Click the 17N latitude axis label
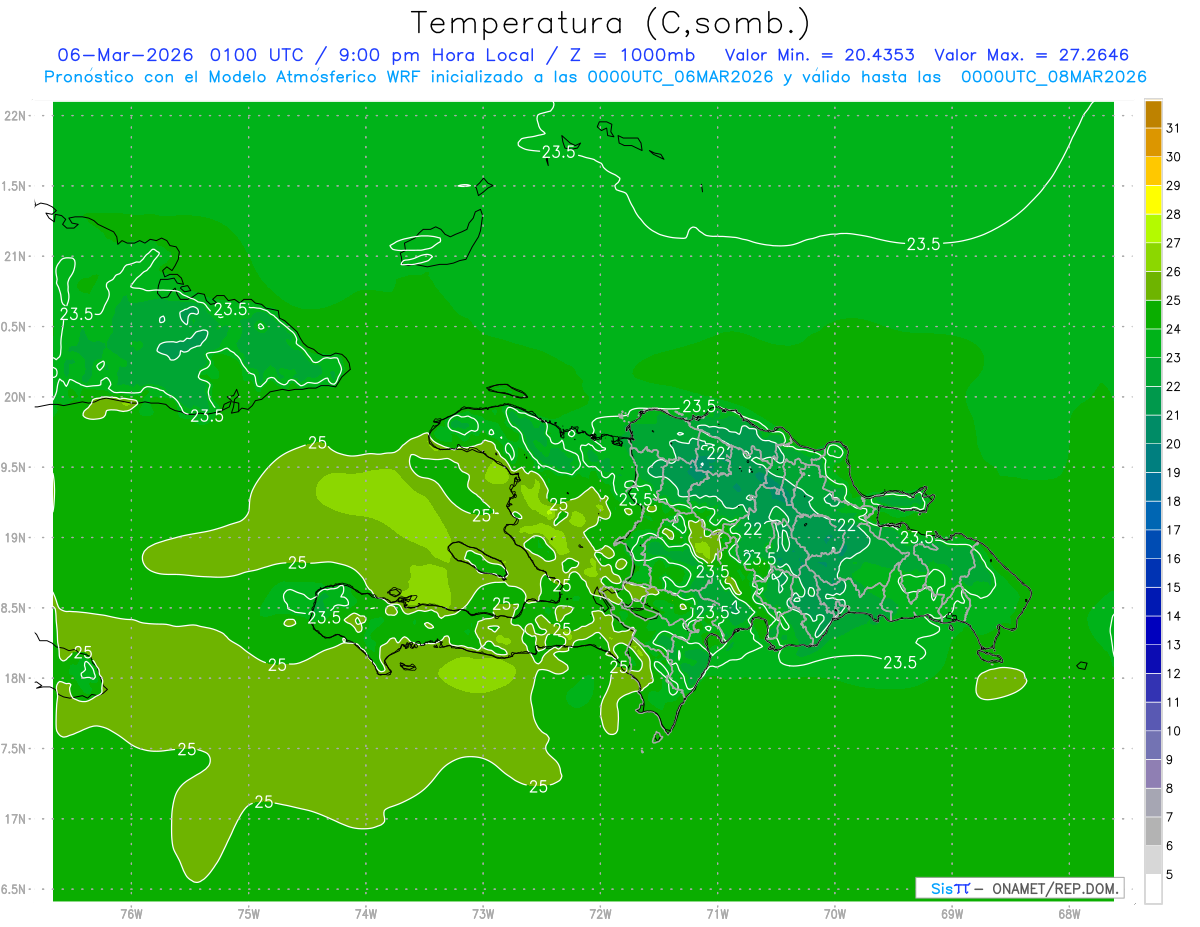 [15, 819]
